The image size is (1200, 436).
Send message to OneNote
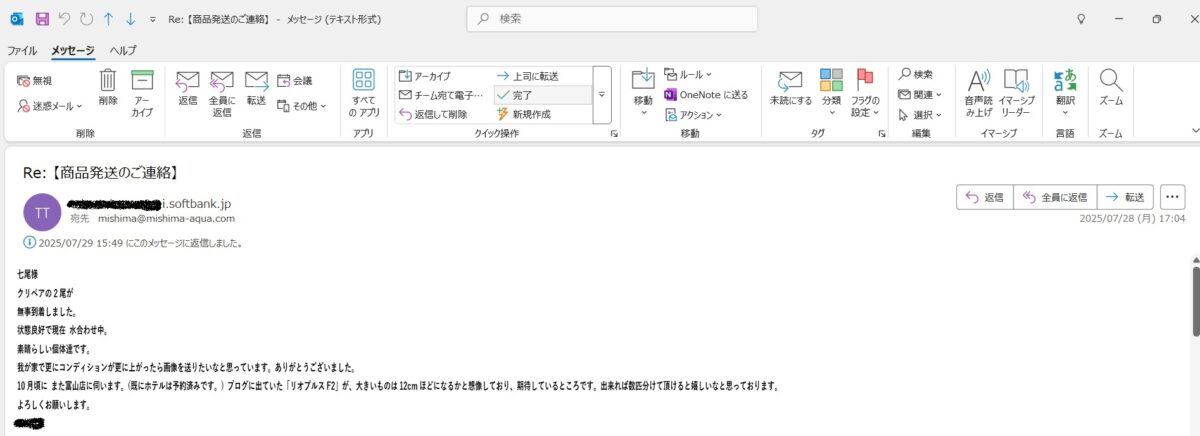706,95
